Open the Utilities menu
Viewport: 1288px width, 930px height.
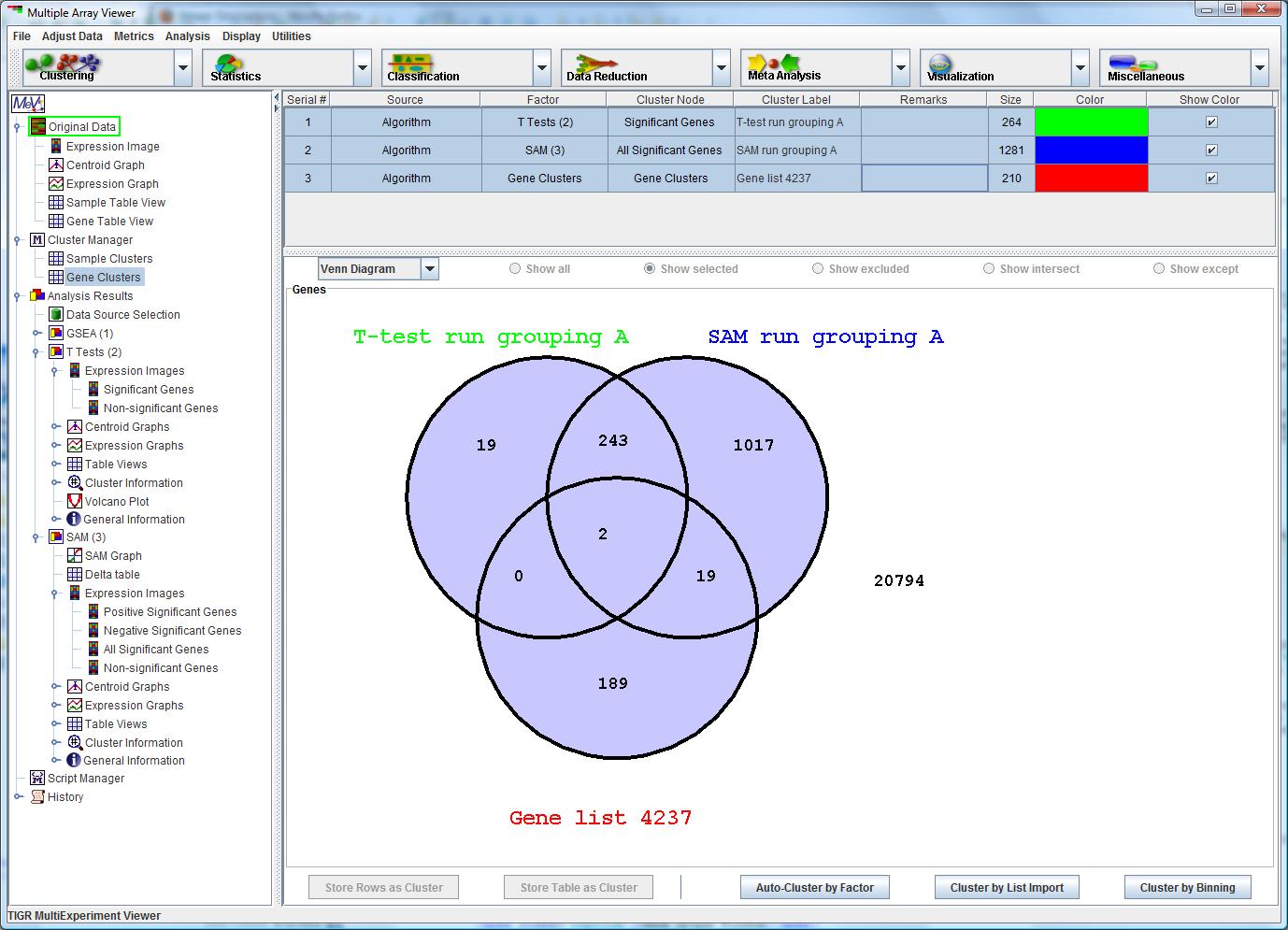pyautogui.click(x=291, y=36)
